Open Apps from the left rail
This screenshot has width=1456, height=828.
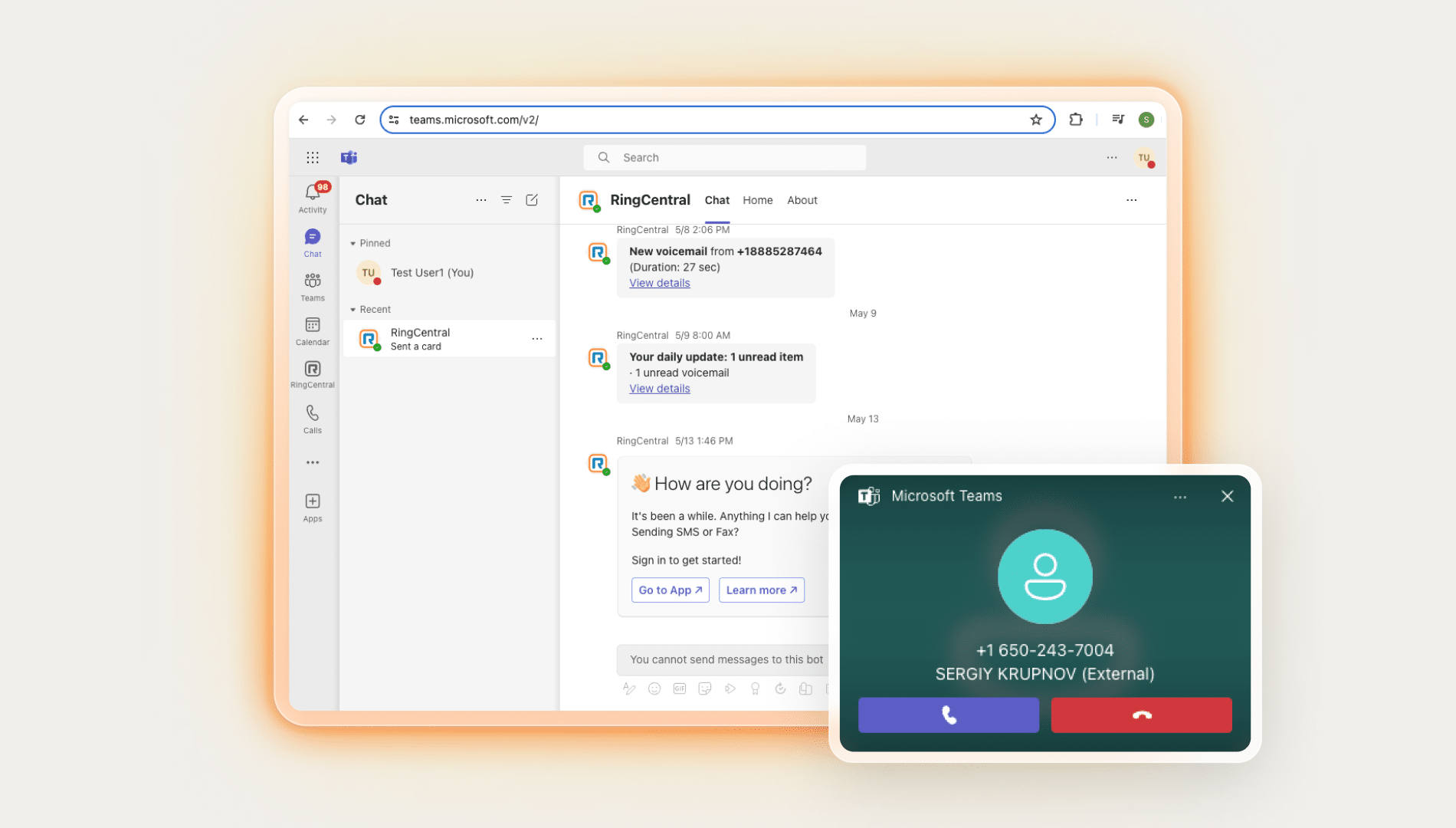coord(313,506)
